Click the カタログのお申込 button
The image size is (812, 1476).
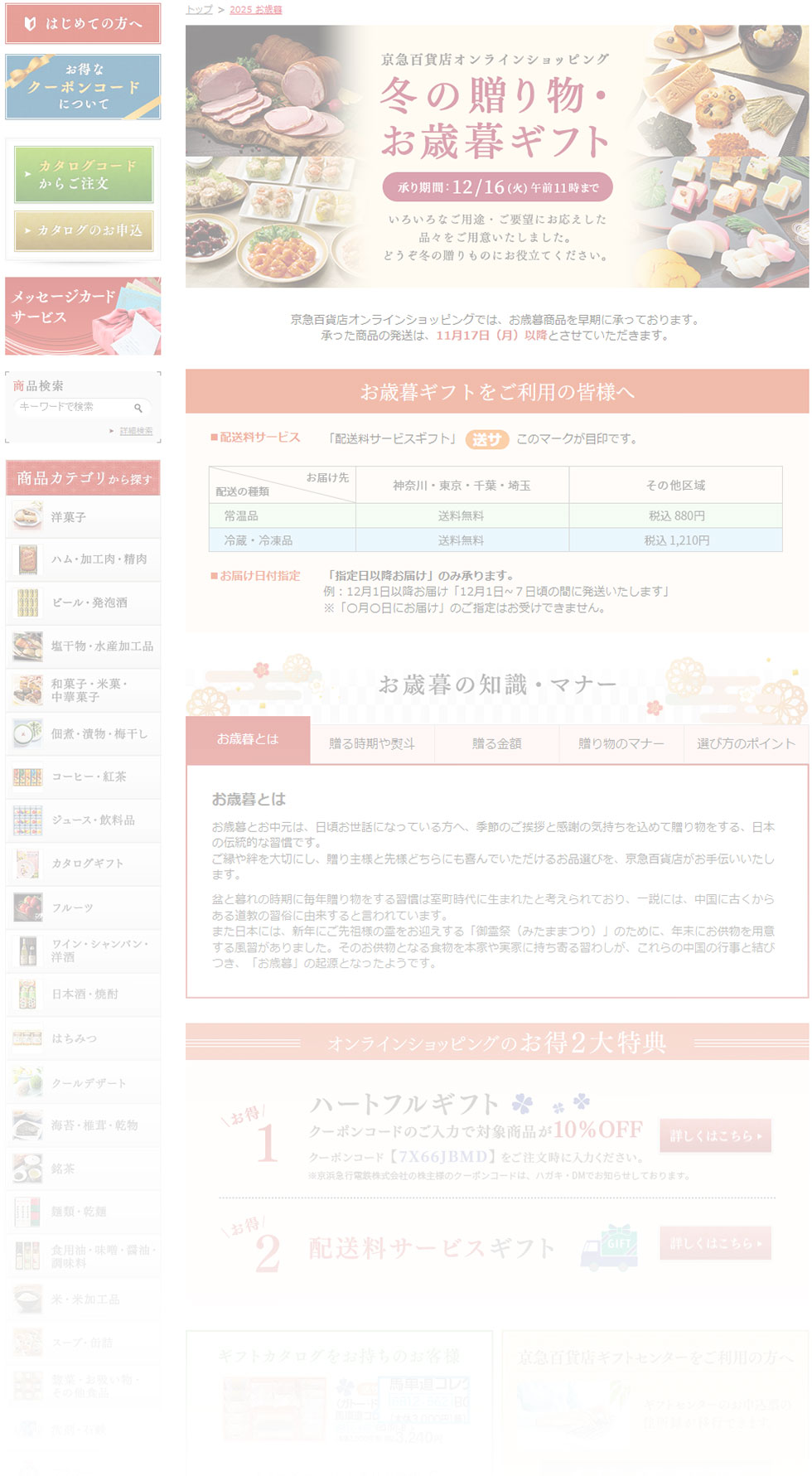83,230
